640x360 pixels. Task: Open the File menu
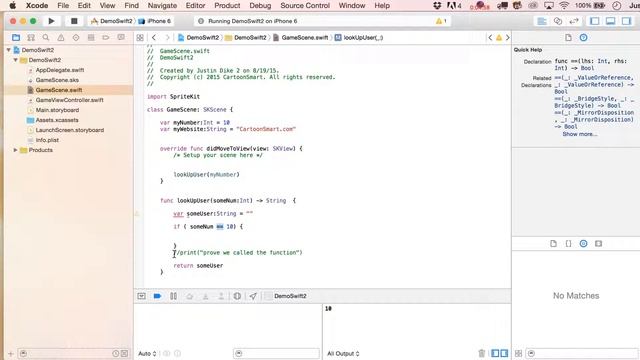63,6
